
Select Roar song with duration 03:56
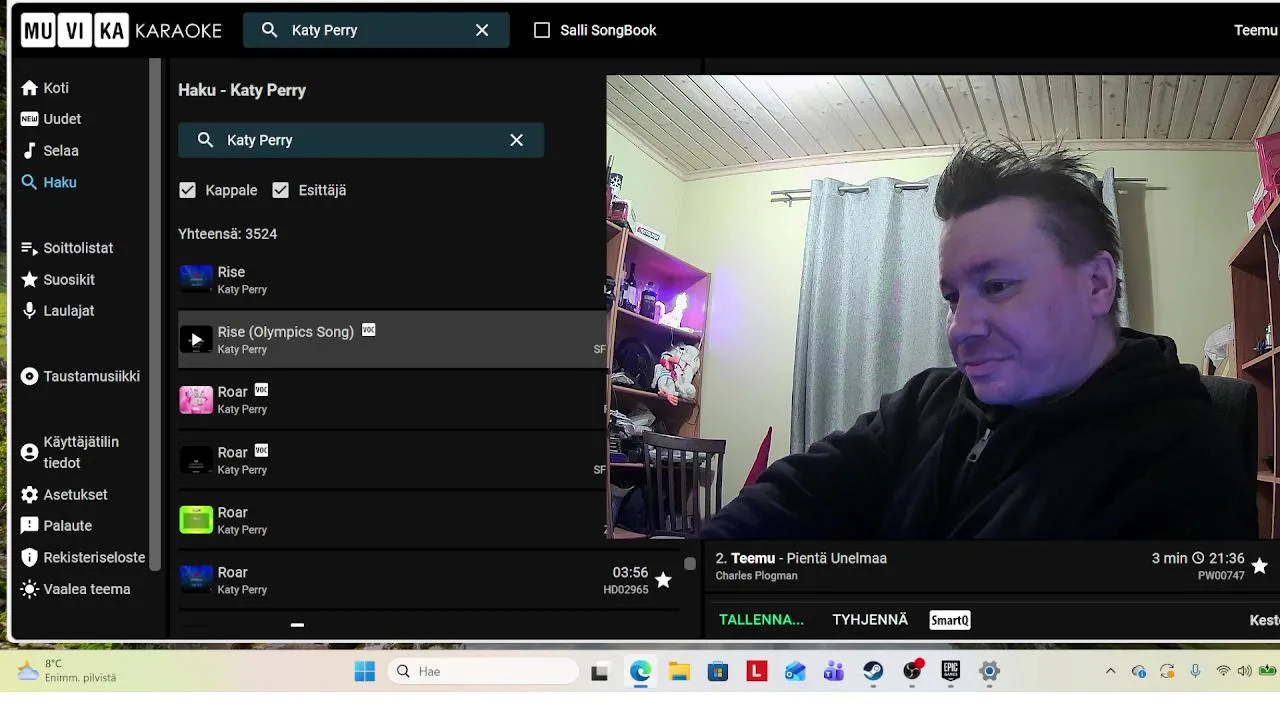point(428,580)
